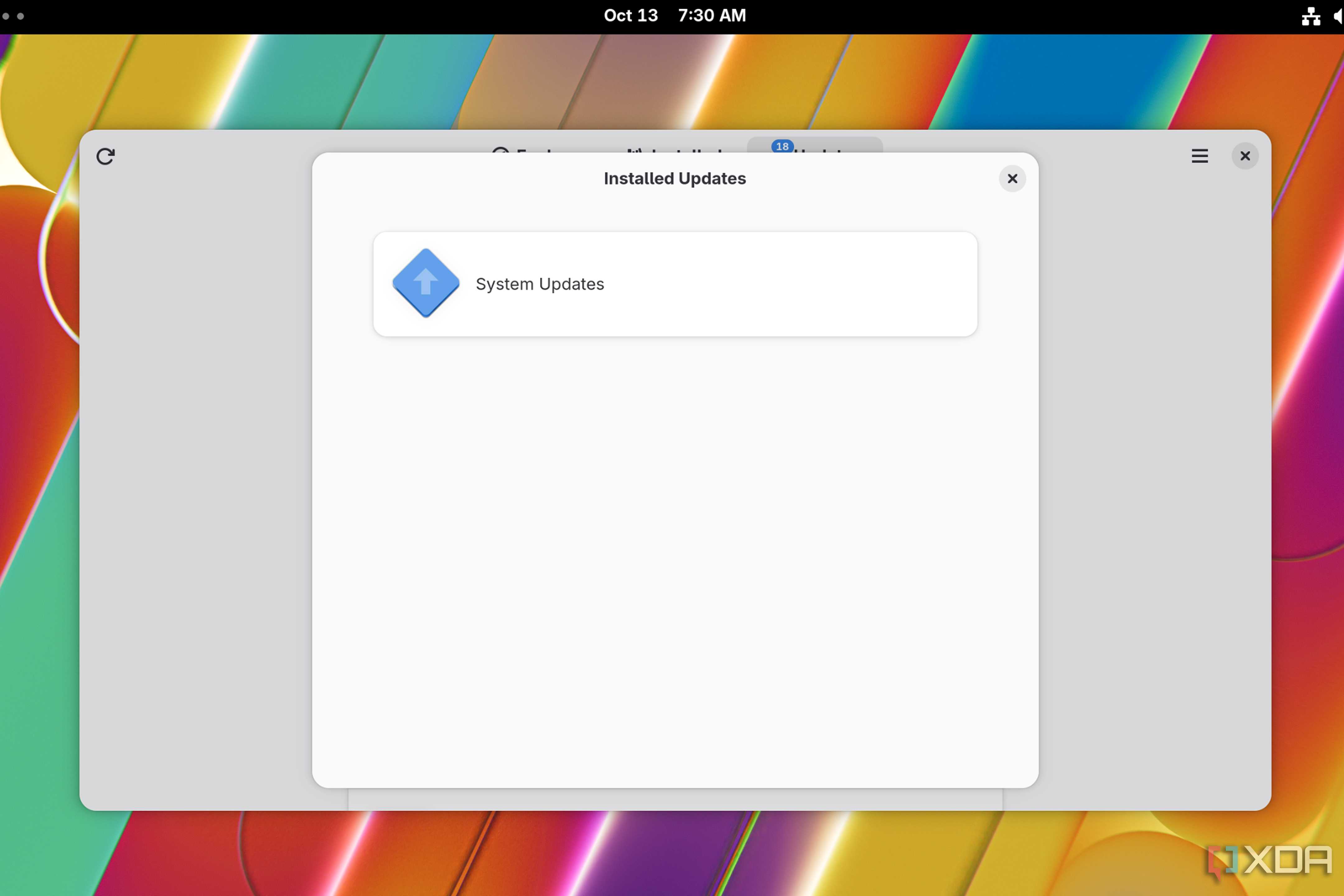The width and height of the screenshot is (1344, 896).
Task: Open the System Updates row
Action: tap(675, 284)
